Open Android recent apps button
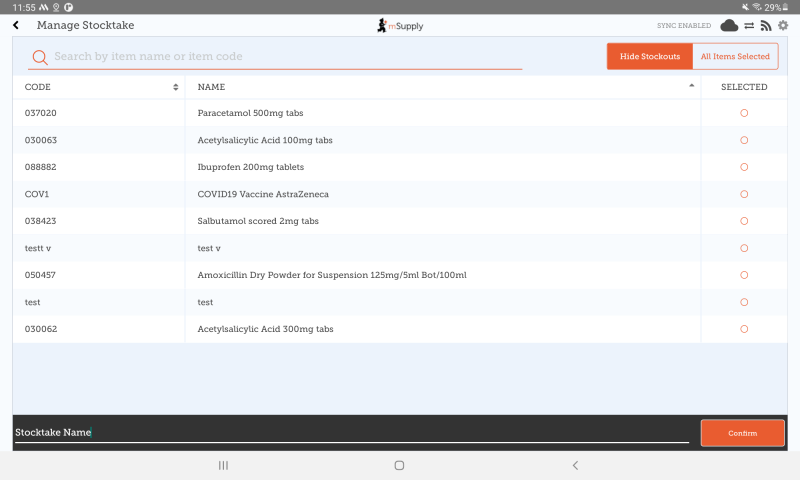Viewport: 800px width, 480px height. click(x=223, y=465)
